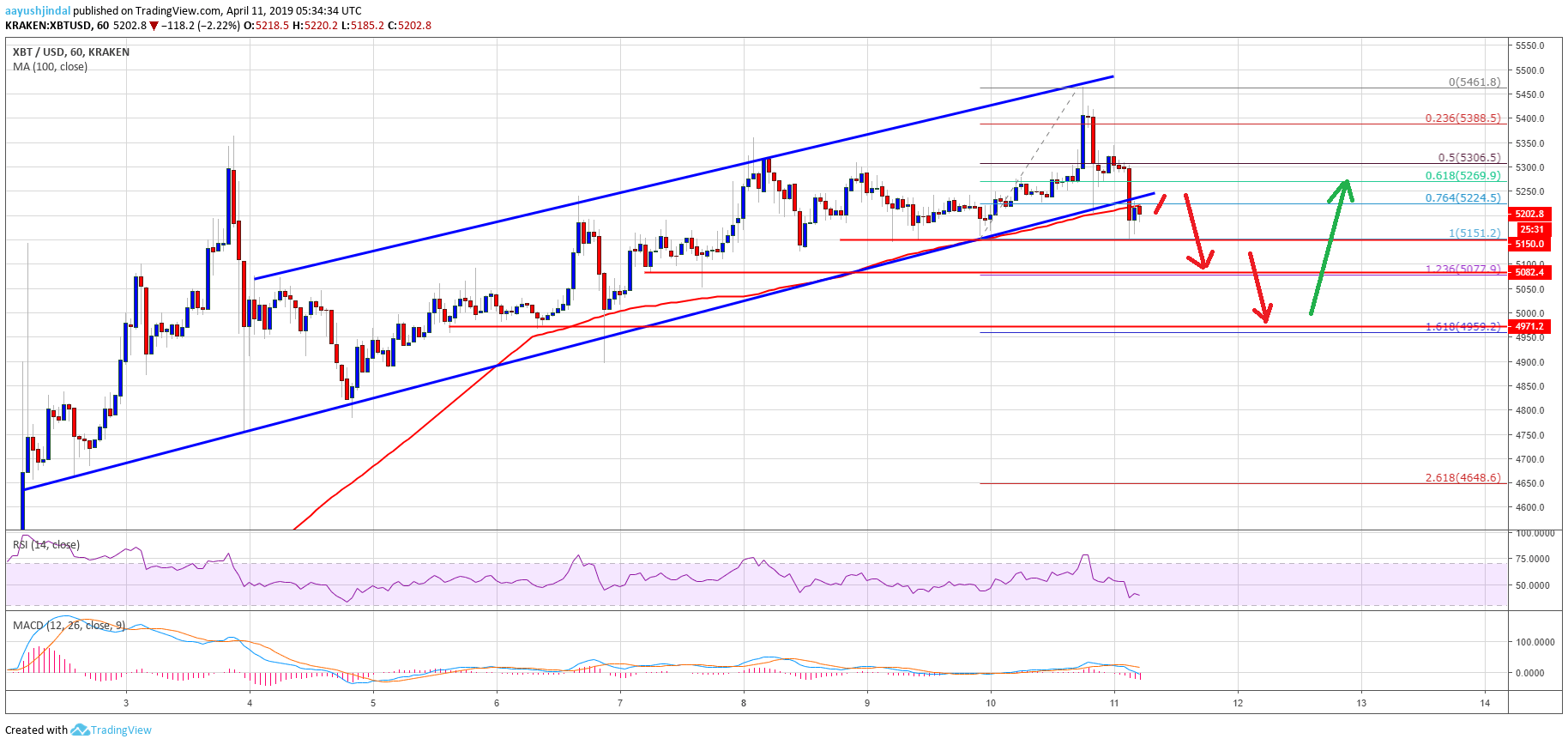Select Fibonacci label 2.618(4648.6)

pyautogui.click(x=1463, y=478)
